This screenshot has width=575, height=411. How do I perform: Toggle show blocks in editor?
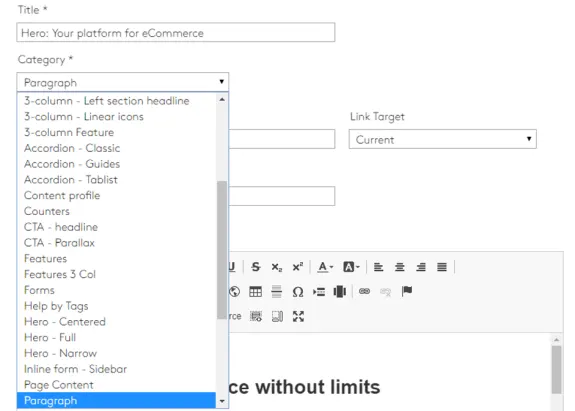[277, 316]
